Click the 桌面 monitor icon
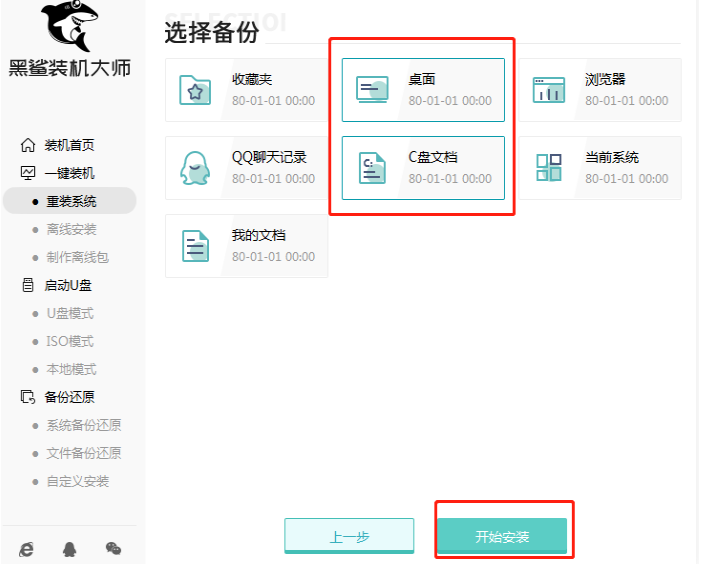 point(372,90)
